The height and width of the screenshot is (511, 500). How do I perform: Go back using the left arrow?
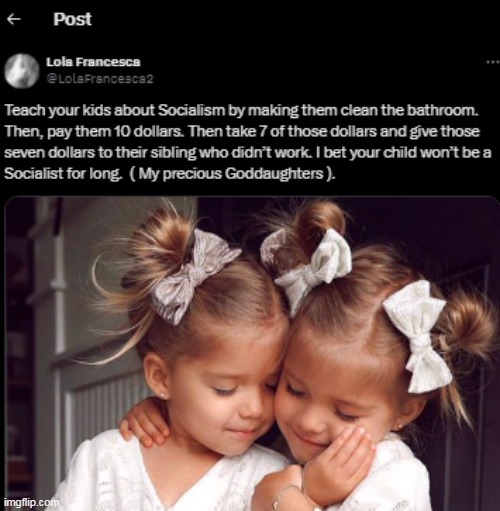click(x=14, y=20)
